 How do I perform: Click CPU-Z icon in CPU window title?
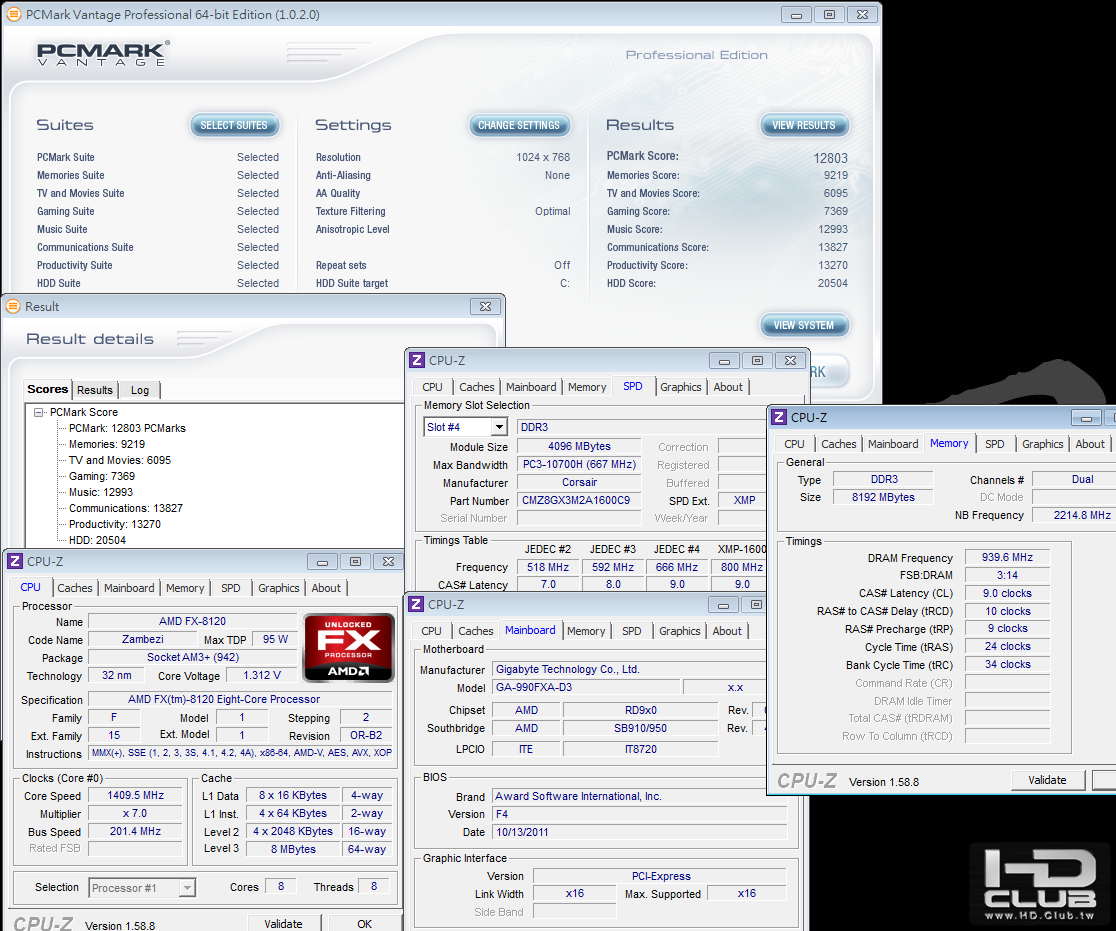click(14, 562)
